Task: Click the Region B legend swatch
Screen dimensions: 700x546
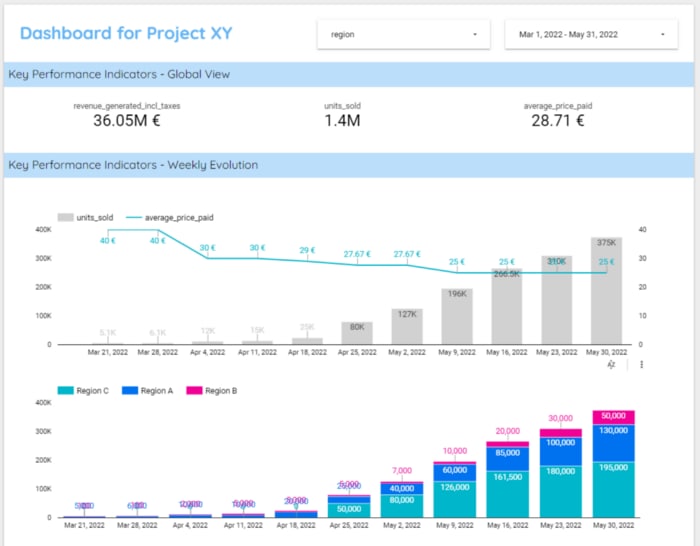Action: (194, 391)
